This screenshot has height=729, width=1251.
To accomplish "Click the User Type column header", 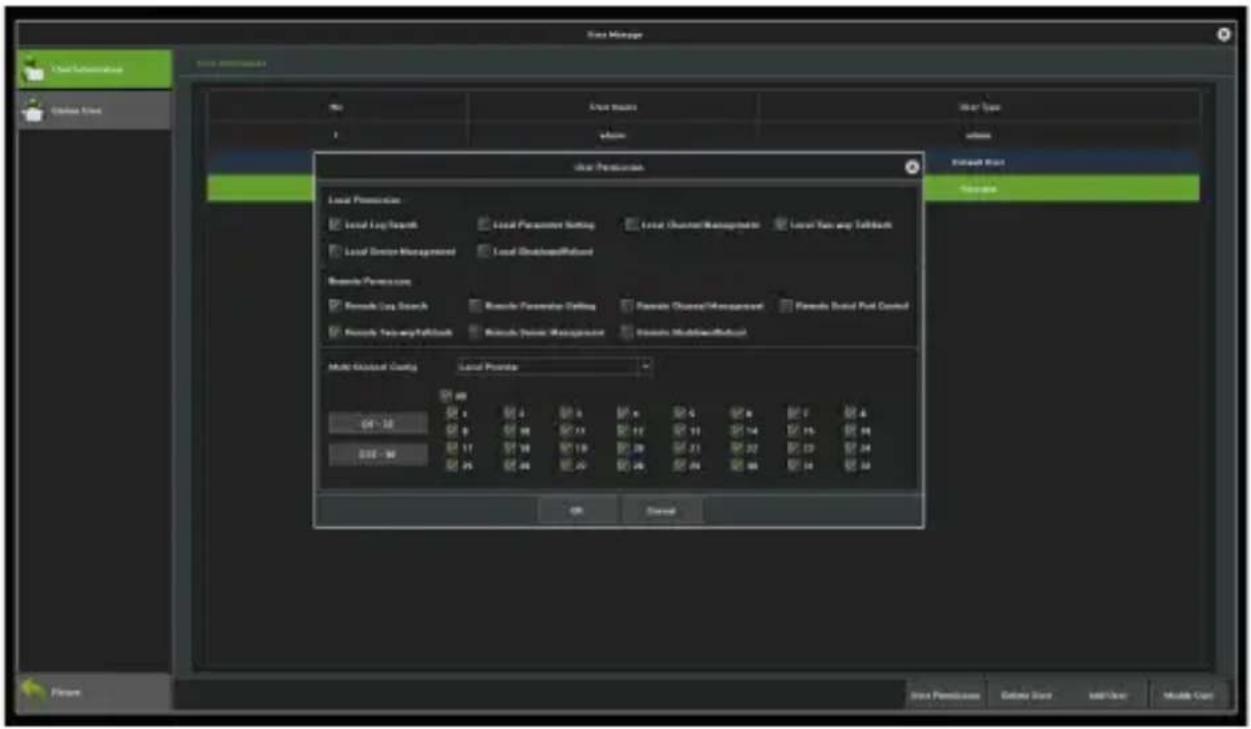I will 979,107.
